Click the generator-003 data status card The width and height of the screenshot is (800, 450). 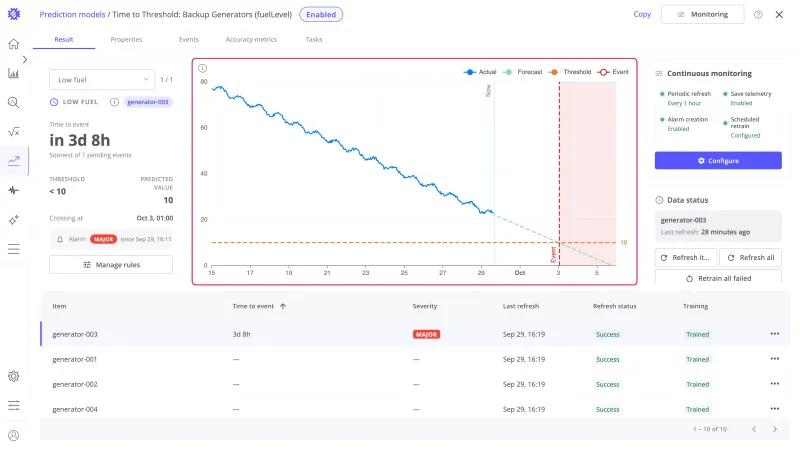click(718, 226)
